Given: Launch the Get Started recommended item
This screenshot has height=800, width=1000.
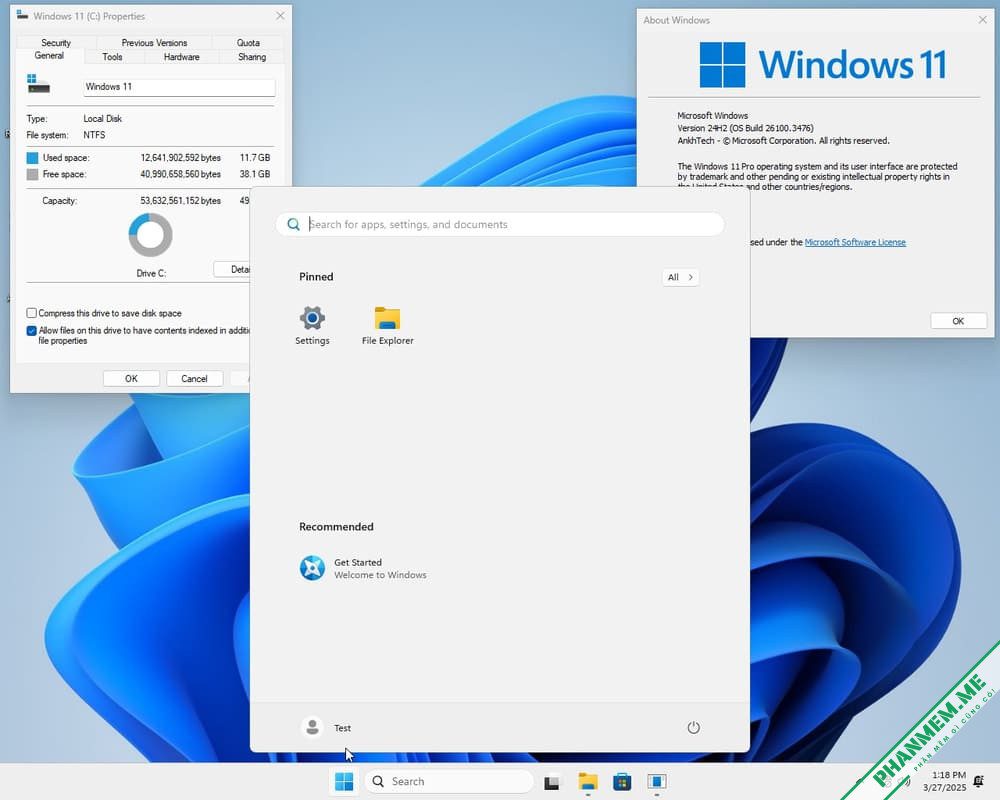Looking at the screenshot, I should (362, 568).
